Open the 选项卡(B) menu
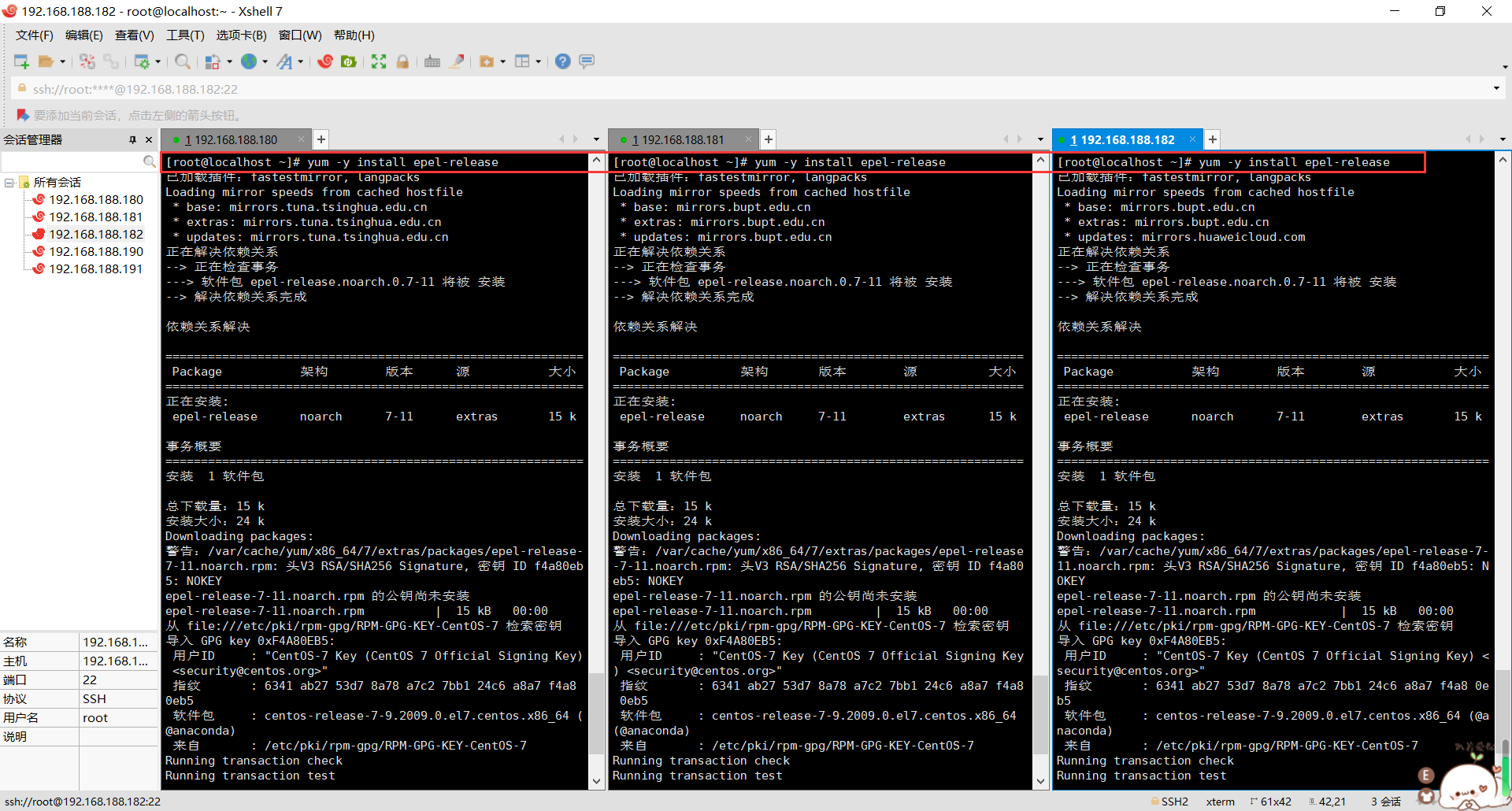This screenshot has height=811, width=1512. [x=242, y=35]
